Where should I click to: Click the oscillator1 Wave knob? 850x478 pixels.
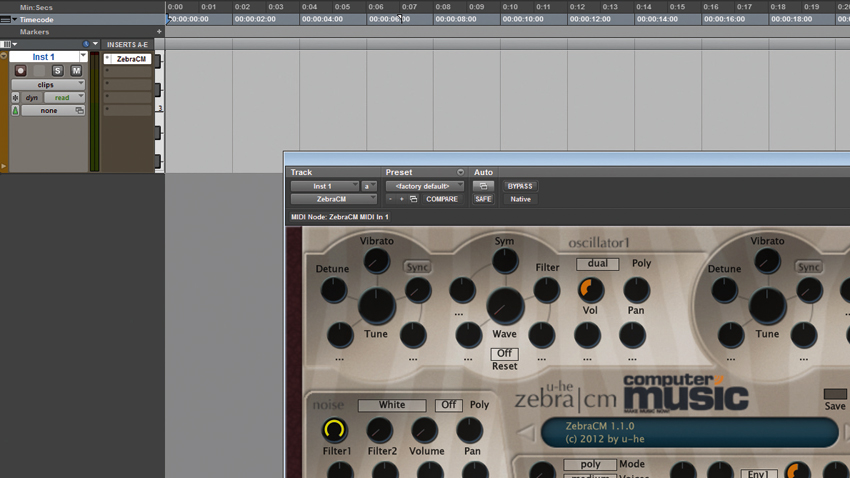[505, 306]
